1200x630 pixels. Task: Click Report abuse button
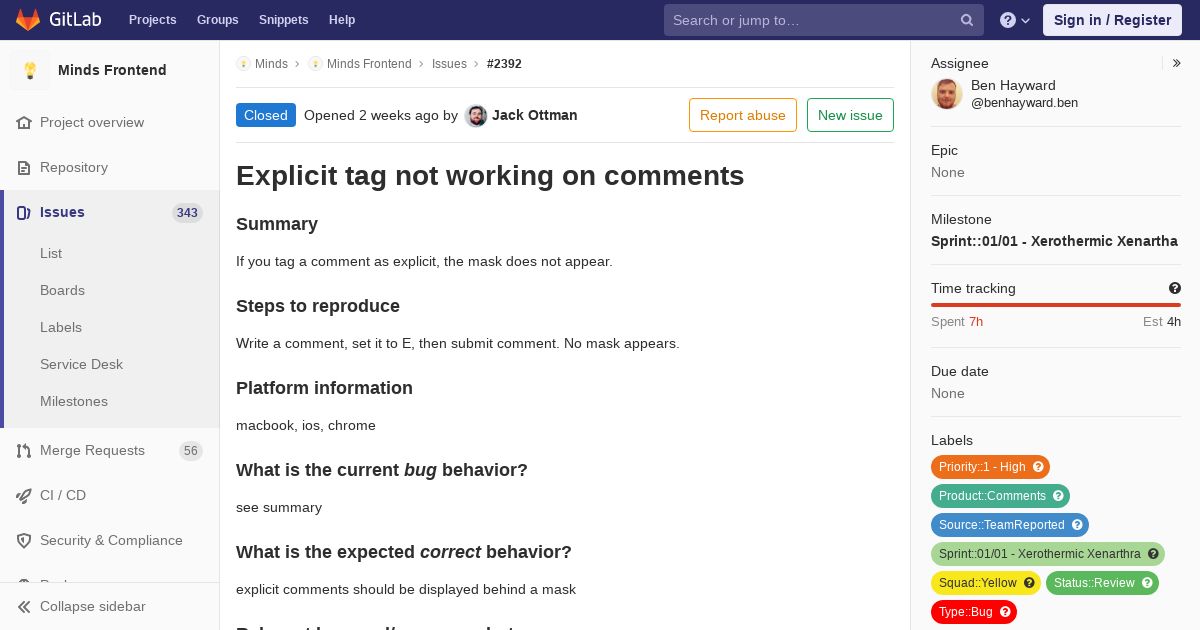pyautogui.click(x=743, y=115)
